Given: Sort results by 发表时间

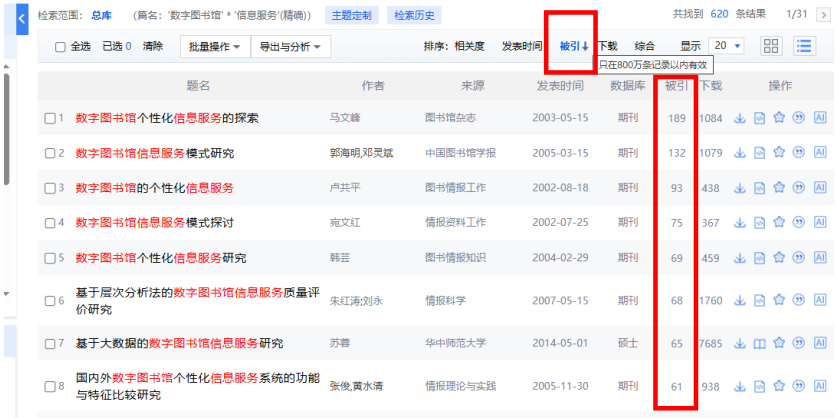Looking at the screenshot, I should point(521,46).
